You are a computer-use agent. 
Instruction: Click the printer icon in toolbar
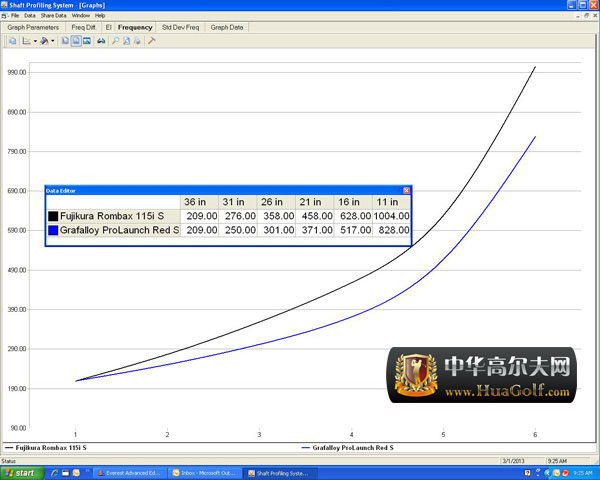point(137,41)
